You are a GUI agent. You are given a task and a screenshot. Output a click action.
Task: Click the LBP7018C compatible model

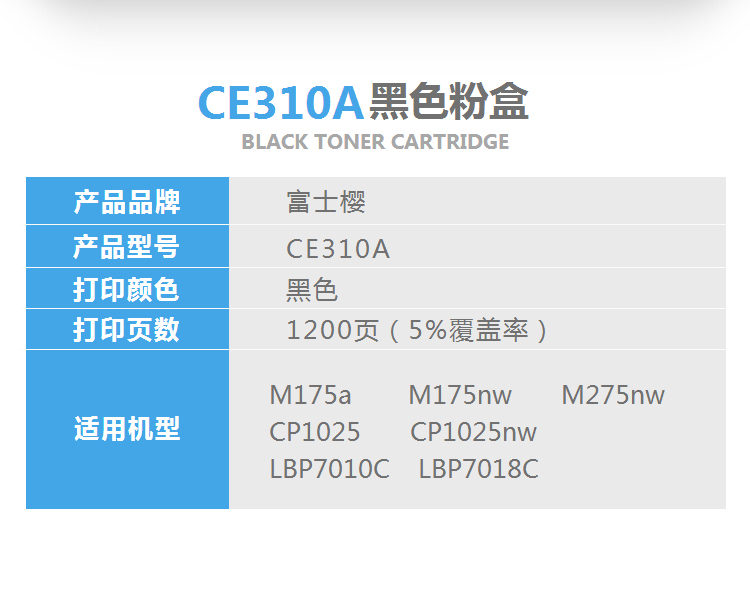click(479, 469)
